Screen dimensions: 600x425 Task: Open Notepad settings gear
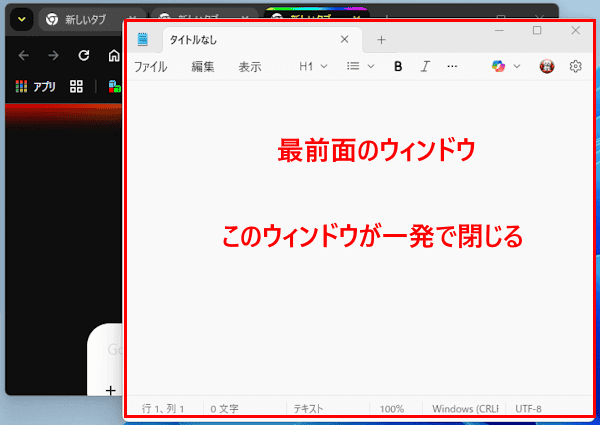(575, 67)
